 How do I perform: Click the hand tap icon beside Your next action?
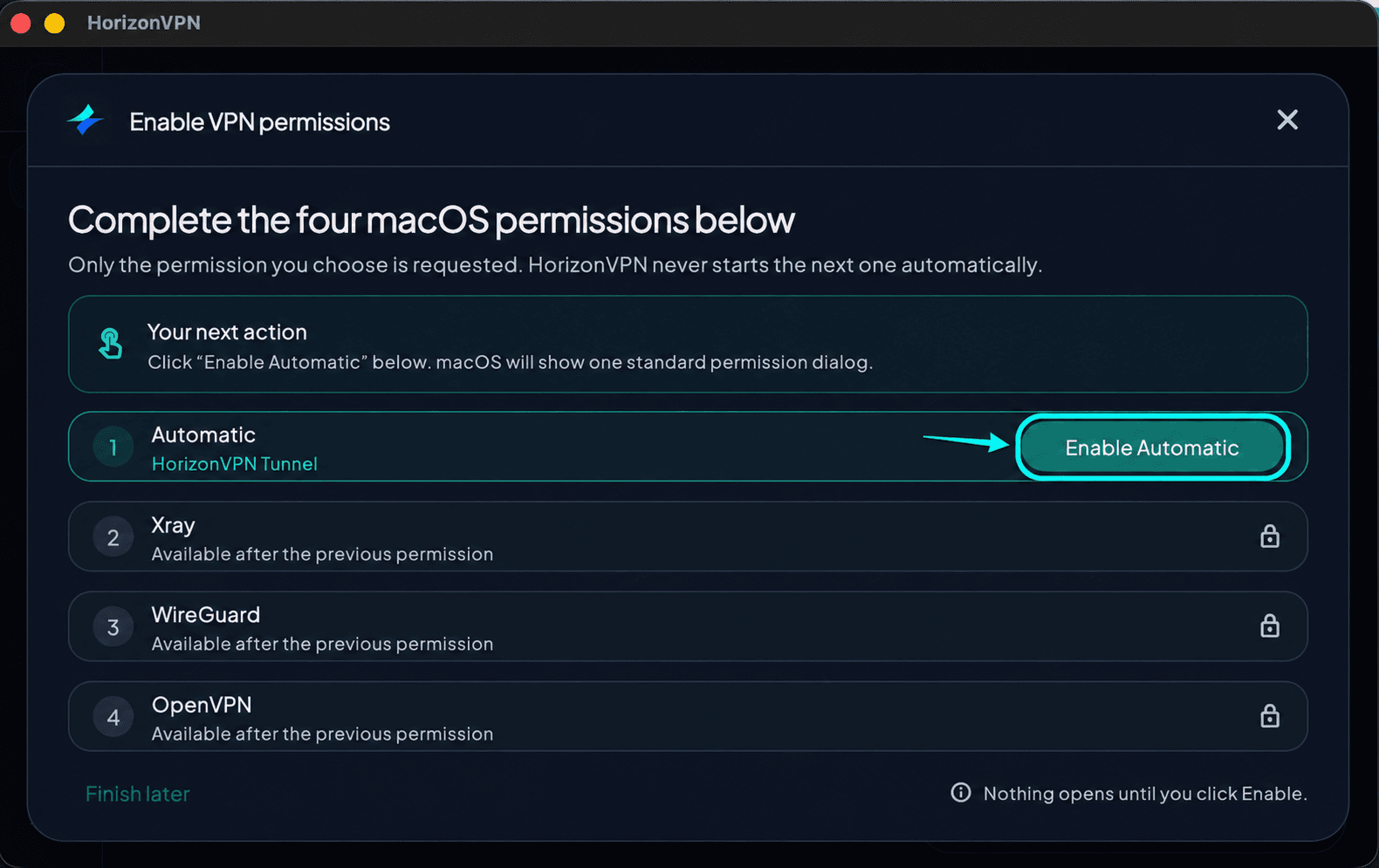click(110, 344)
